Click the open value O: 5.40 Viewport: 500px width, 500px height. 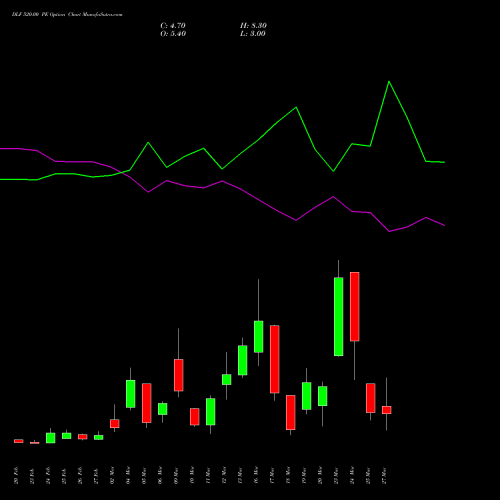tap(173, 34)
